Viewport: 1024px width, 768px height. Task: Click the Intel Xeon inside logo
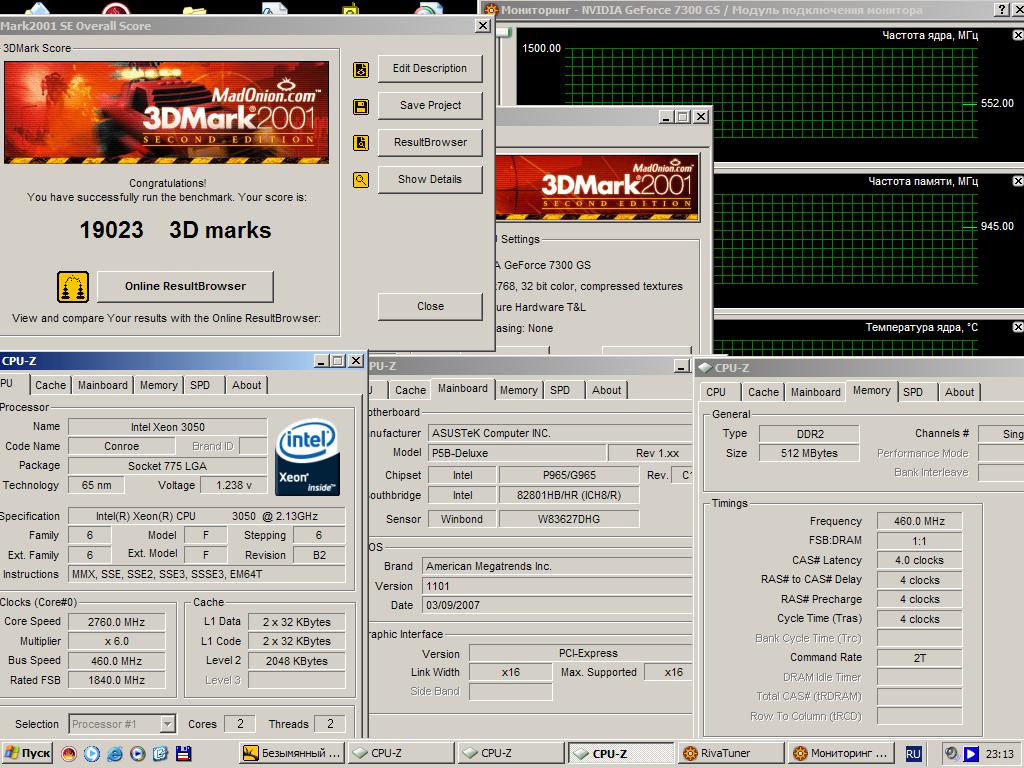[307, 456]
